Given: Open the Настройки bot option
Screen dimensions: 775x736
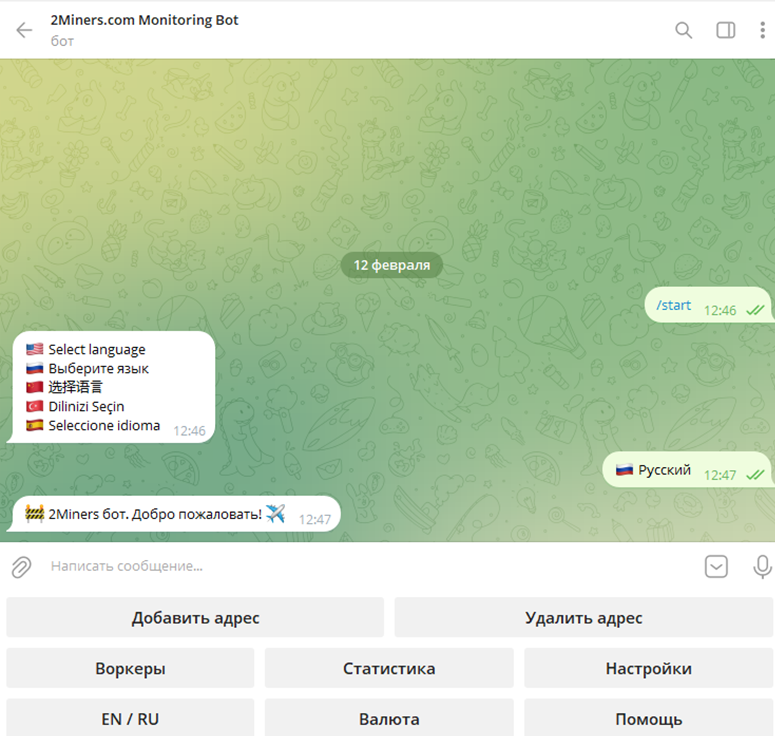Looking at the screenshot, I should click(648, 668).
